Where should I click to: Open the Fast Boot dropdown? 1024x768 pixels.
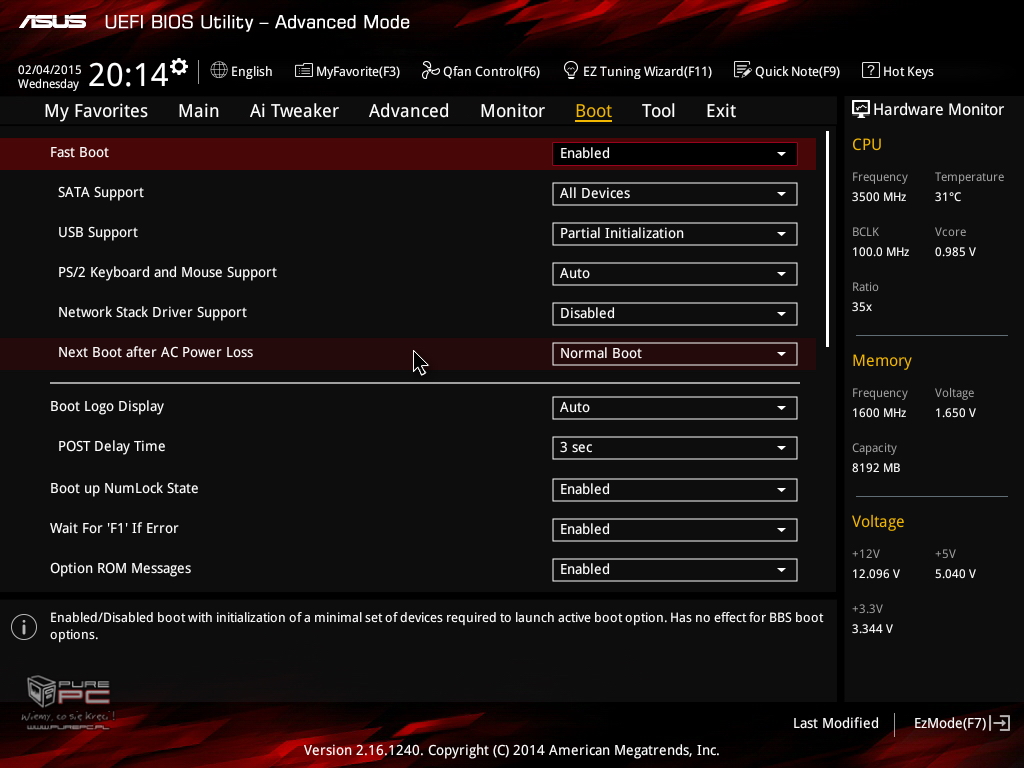(674, 153)
